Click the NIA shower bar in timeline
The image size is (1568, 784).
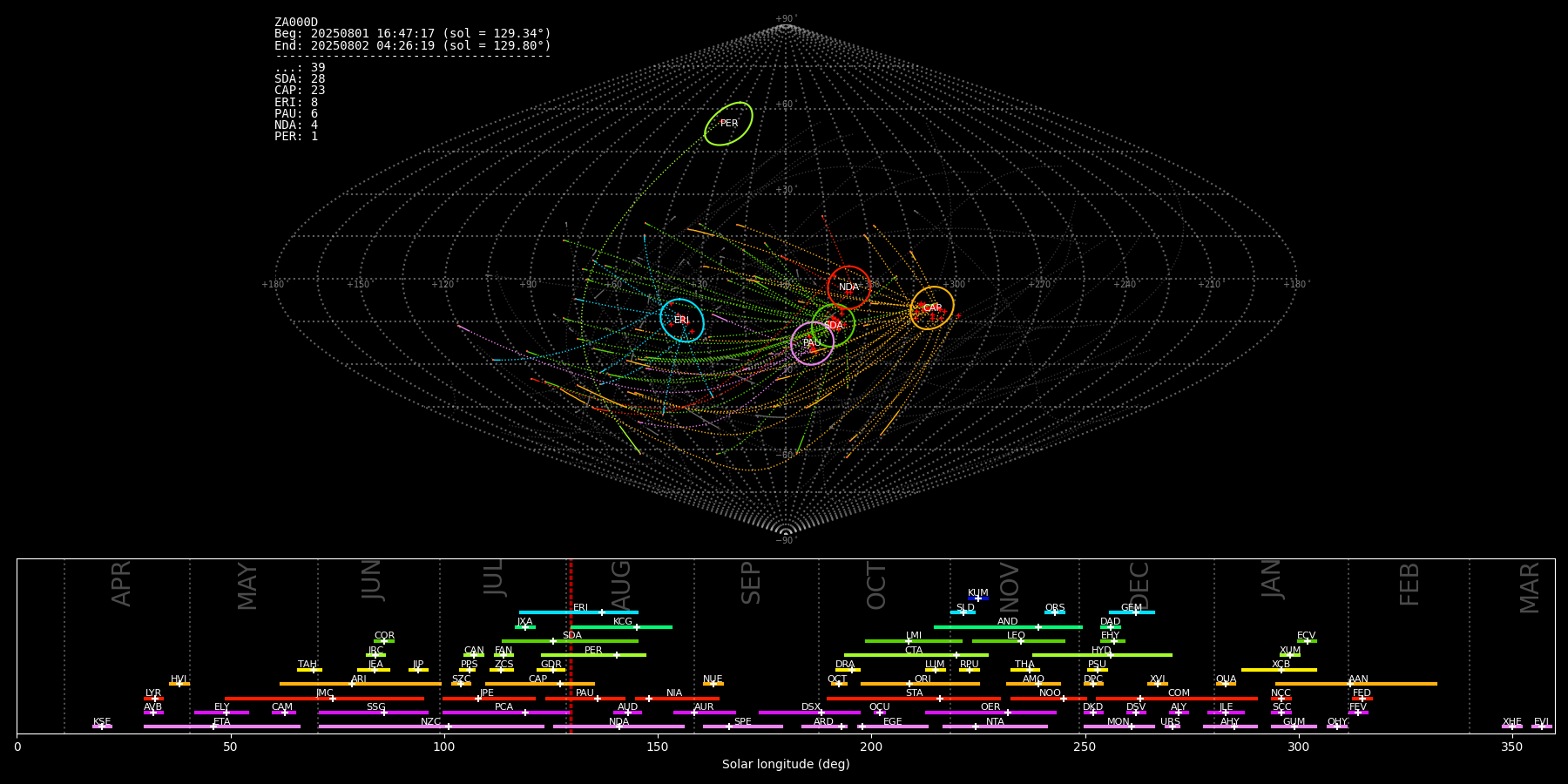click(677, 698)
